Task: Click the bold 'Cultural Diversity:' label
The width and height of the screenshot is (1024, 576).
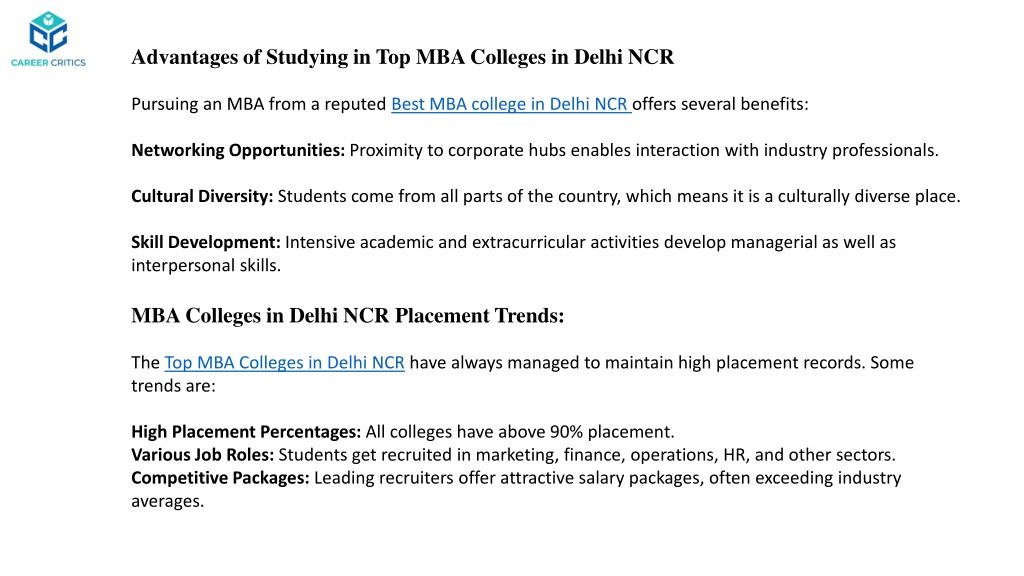Action: click(x=202, y=197)
